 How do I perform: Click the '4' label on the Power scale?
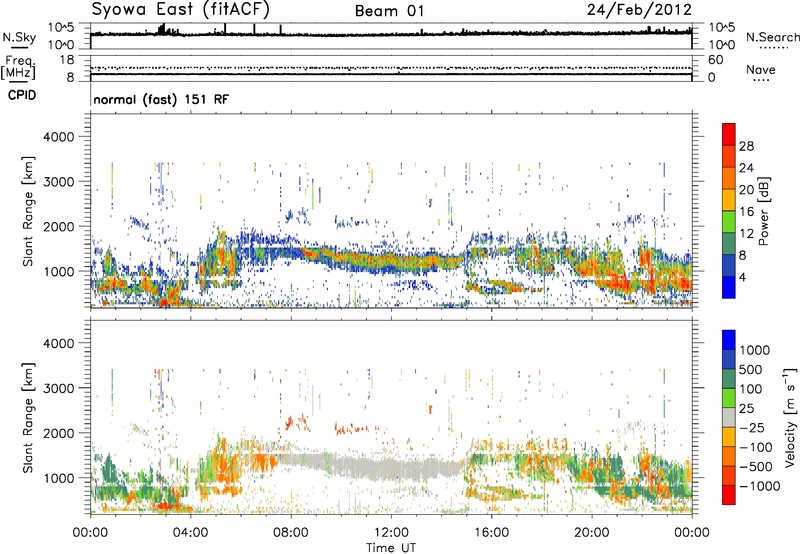point(742,277)
